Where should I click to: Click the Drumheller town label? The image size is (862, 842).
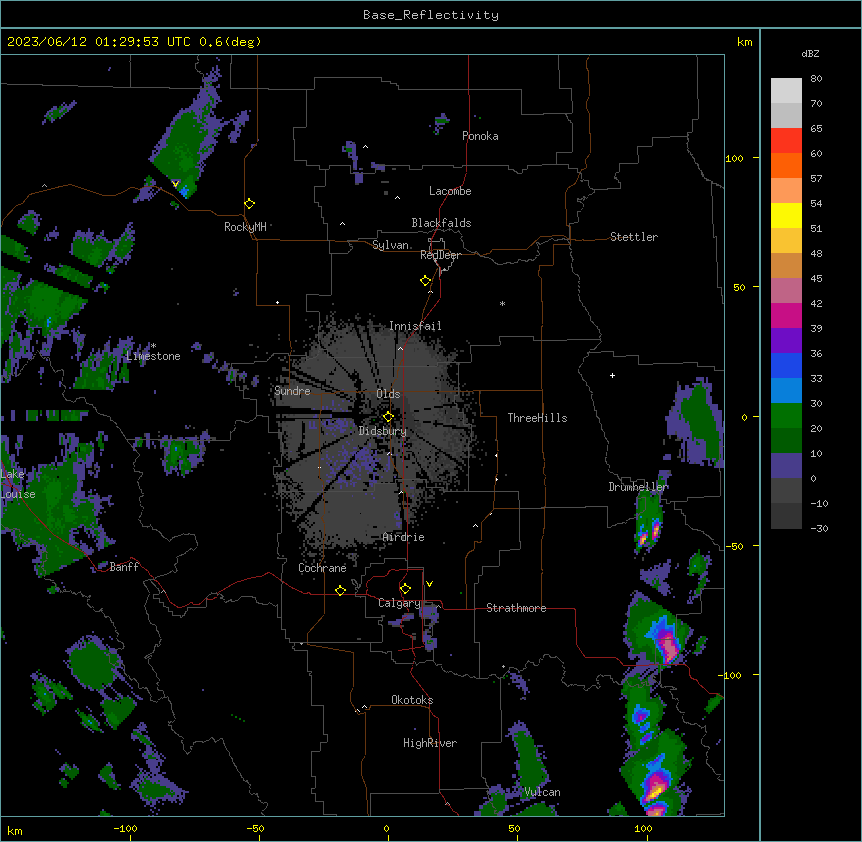point(638,487)
